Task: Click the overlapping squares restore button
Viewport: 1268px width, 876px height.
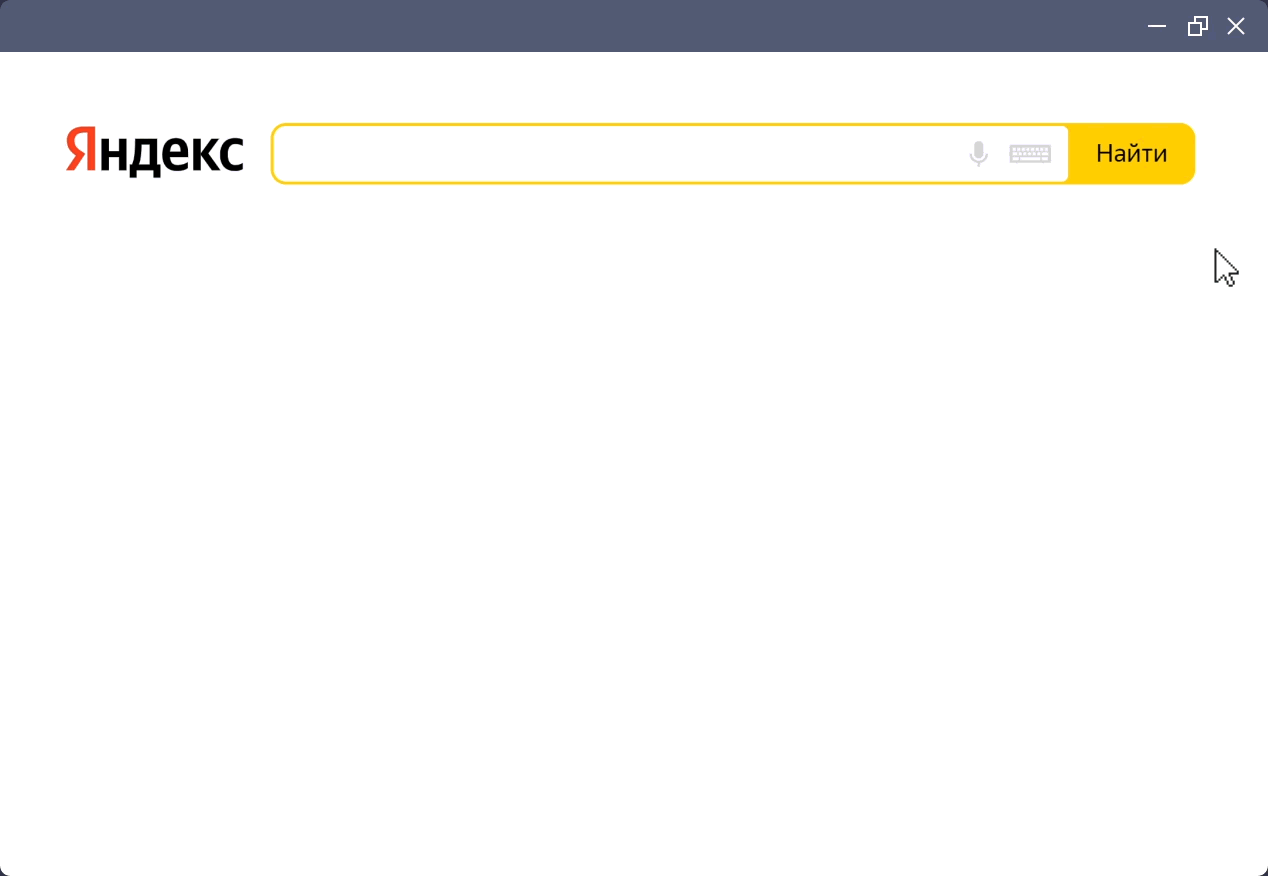Action: (1197, 26)
